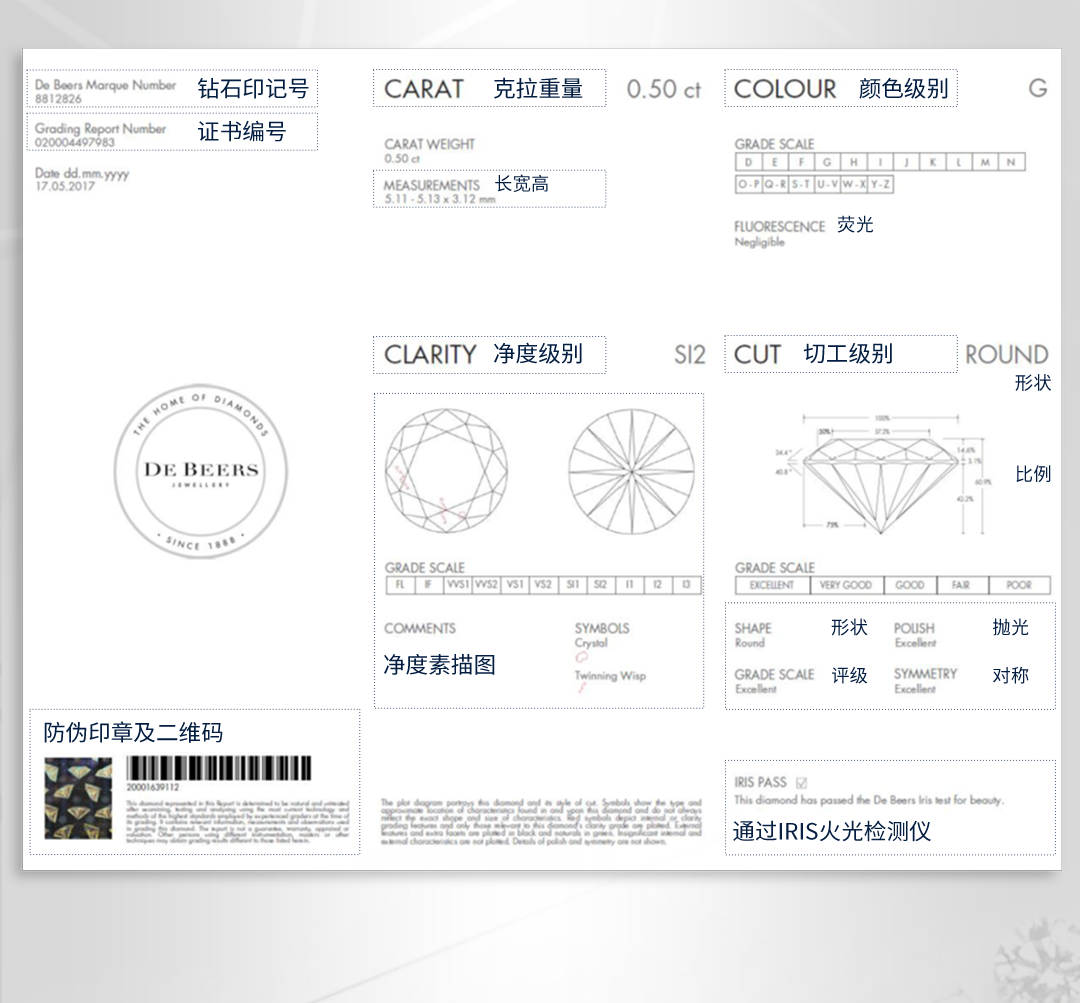Click the 钻石印记号 annotation

click(253, 89)
